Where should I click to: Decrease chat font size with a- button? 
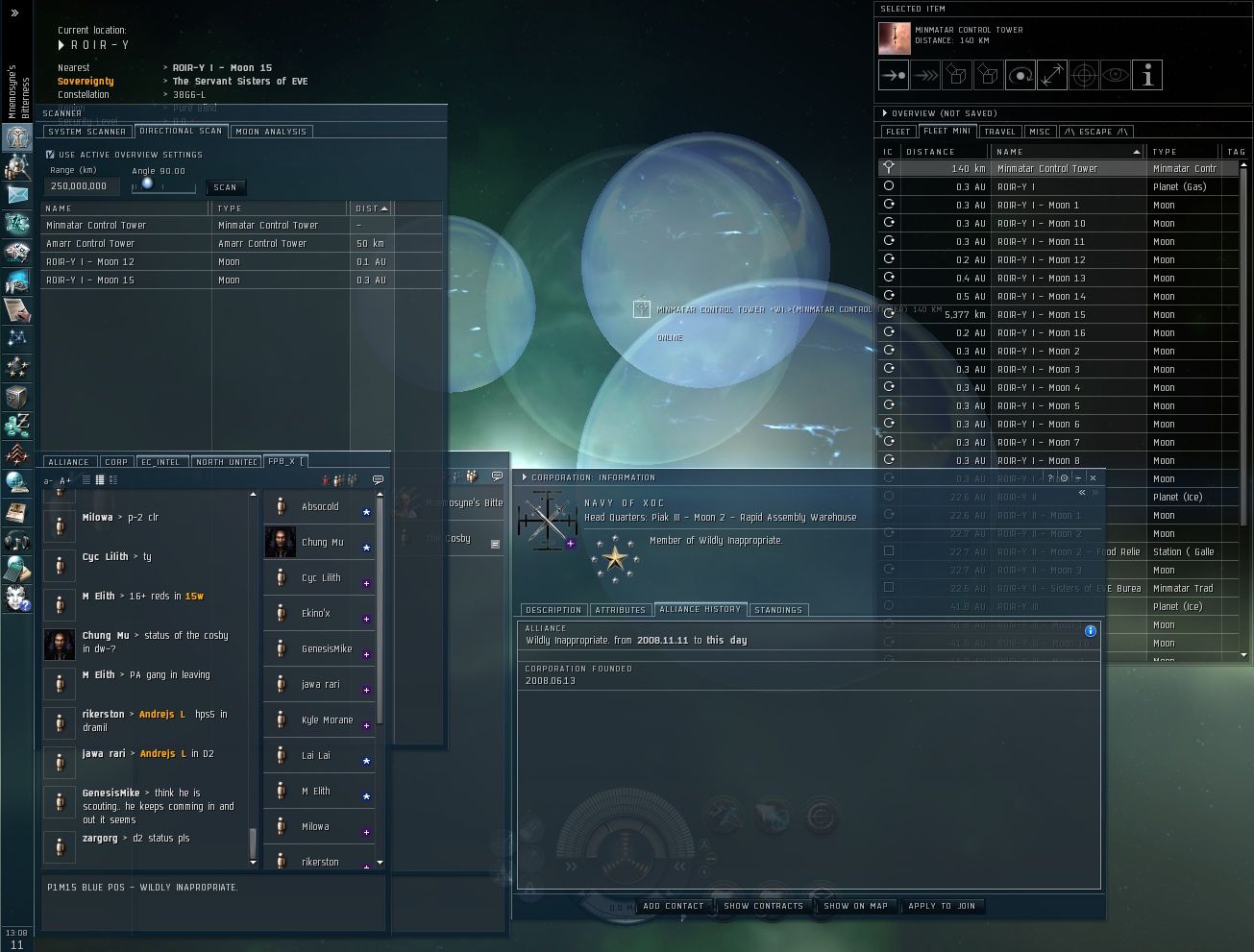pos(49,480)
